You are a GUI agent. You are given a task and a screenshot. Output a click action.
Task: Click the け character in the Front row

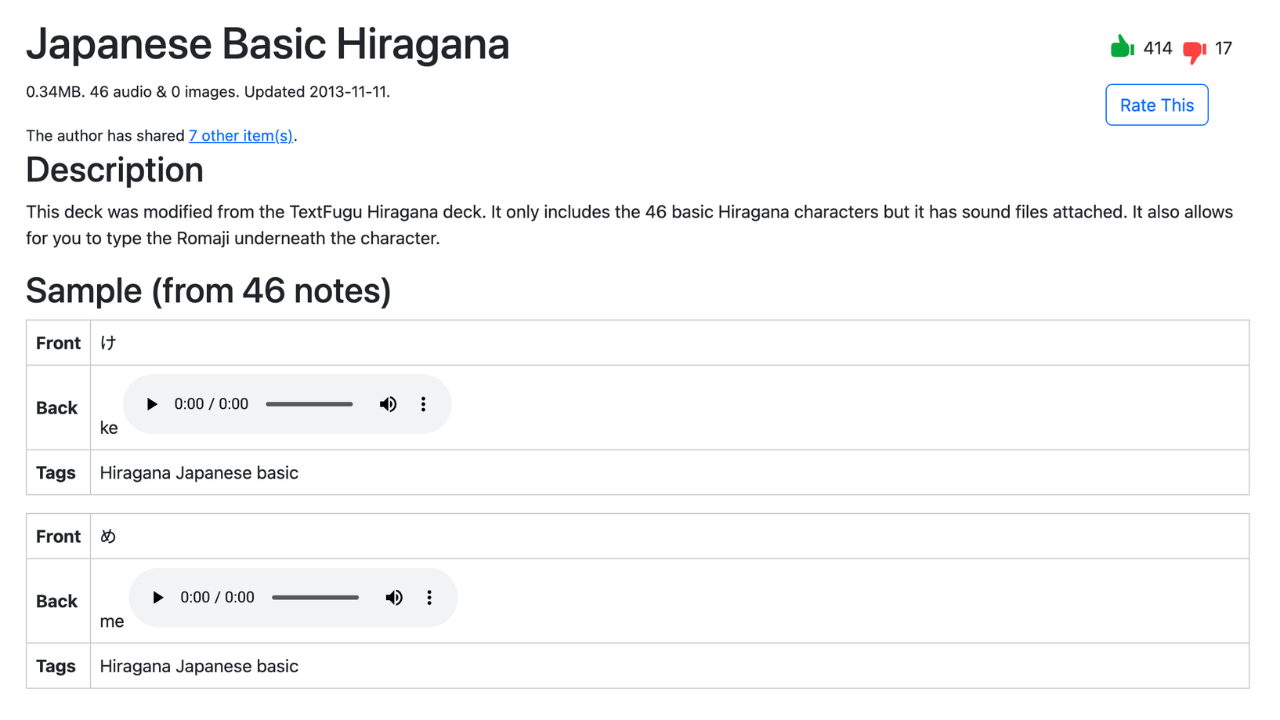pos(108,343)
